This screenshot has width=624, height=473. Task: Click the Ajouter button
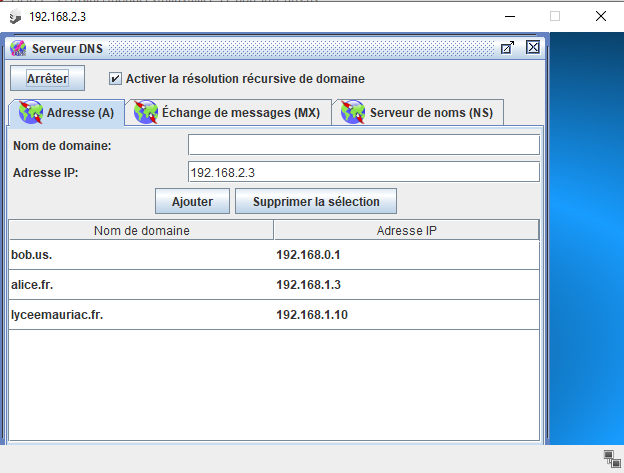point(192,201)
